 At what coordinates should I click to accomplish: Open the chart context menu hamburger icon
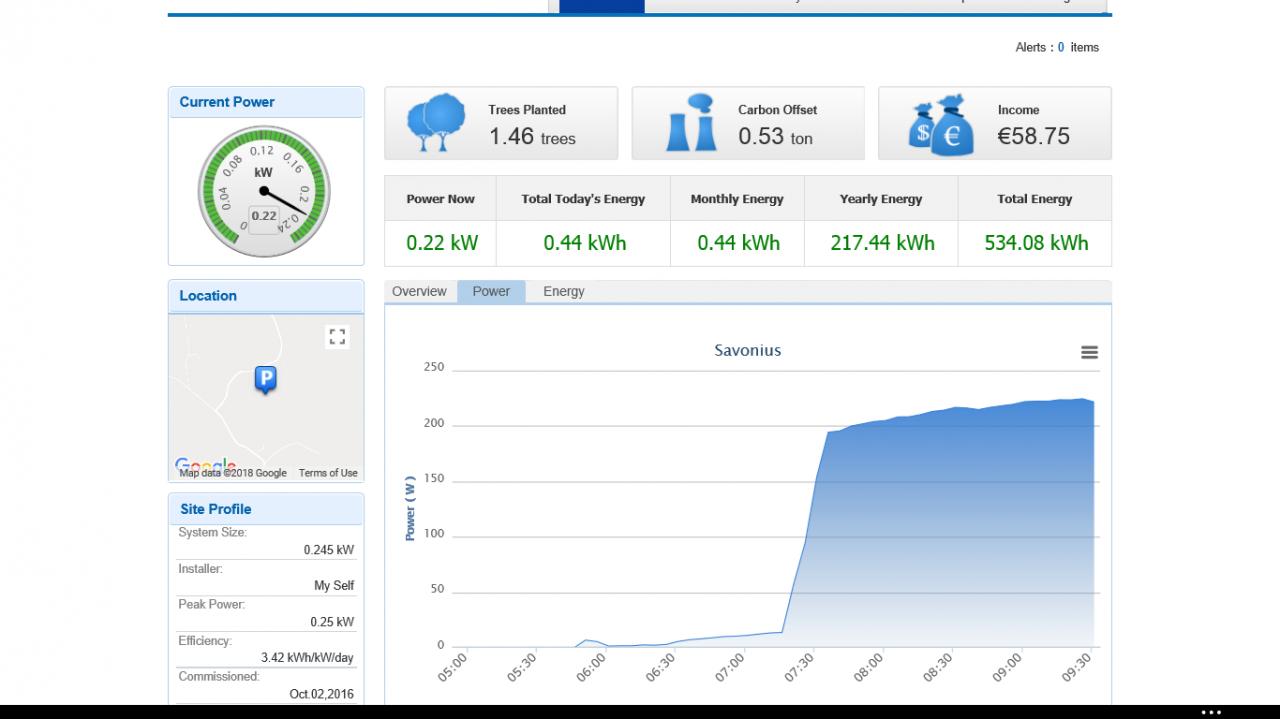1089,352
